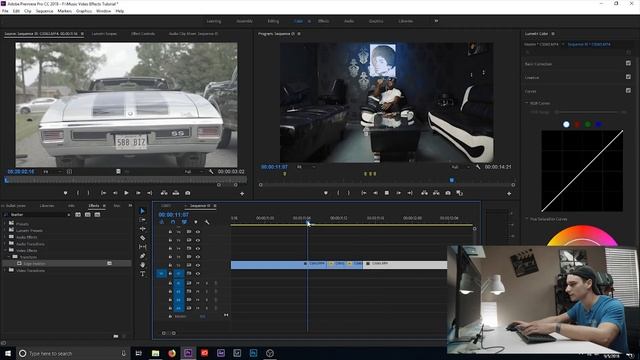Select white luma curve channel dot

point(566,124)
